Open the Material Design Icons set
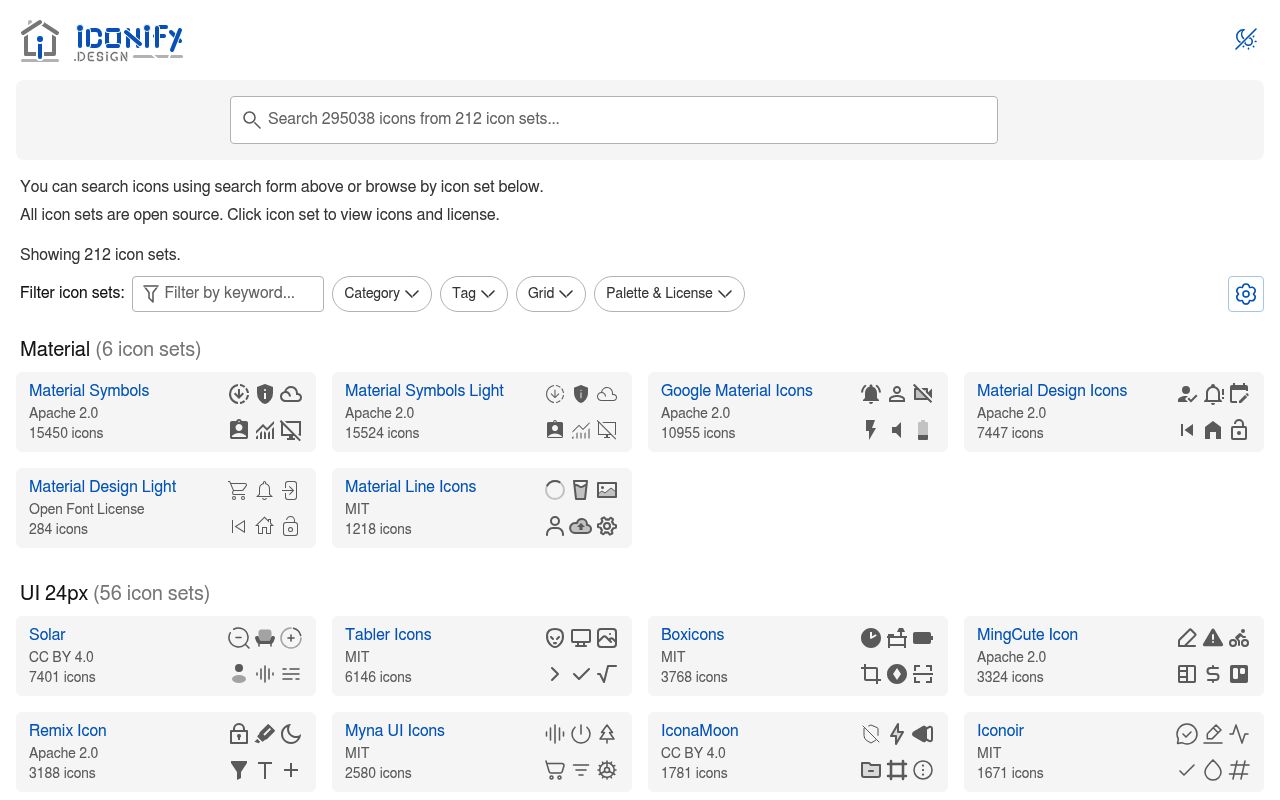 pos(1052,391)
